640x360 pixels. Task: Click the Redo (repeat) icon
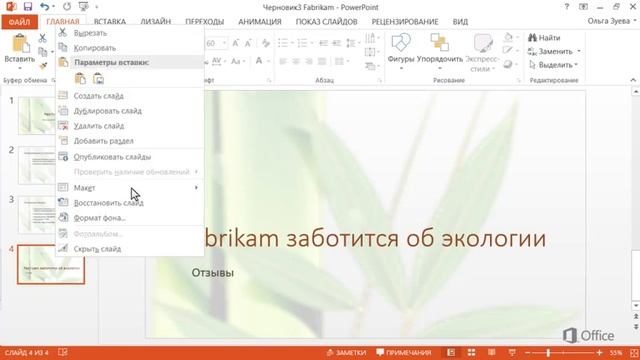[67, 7]
